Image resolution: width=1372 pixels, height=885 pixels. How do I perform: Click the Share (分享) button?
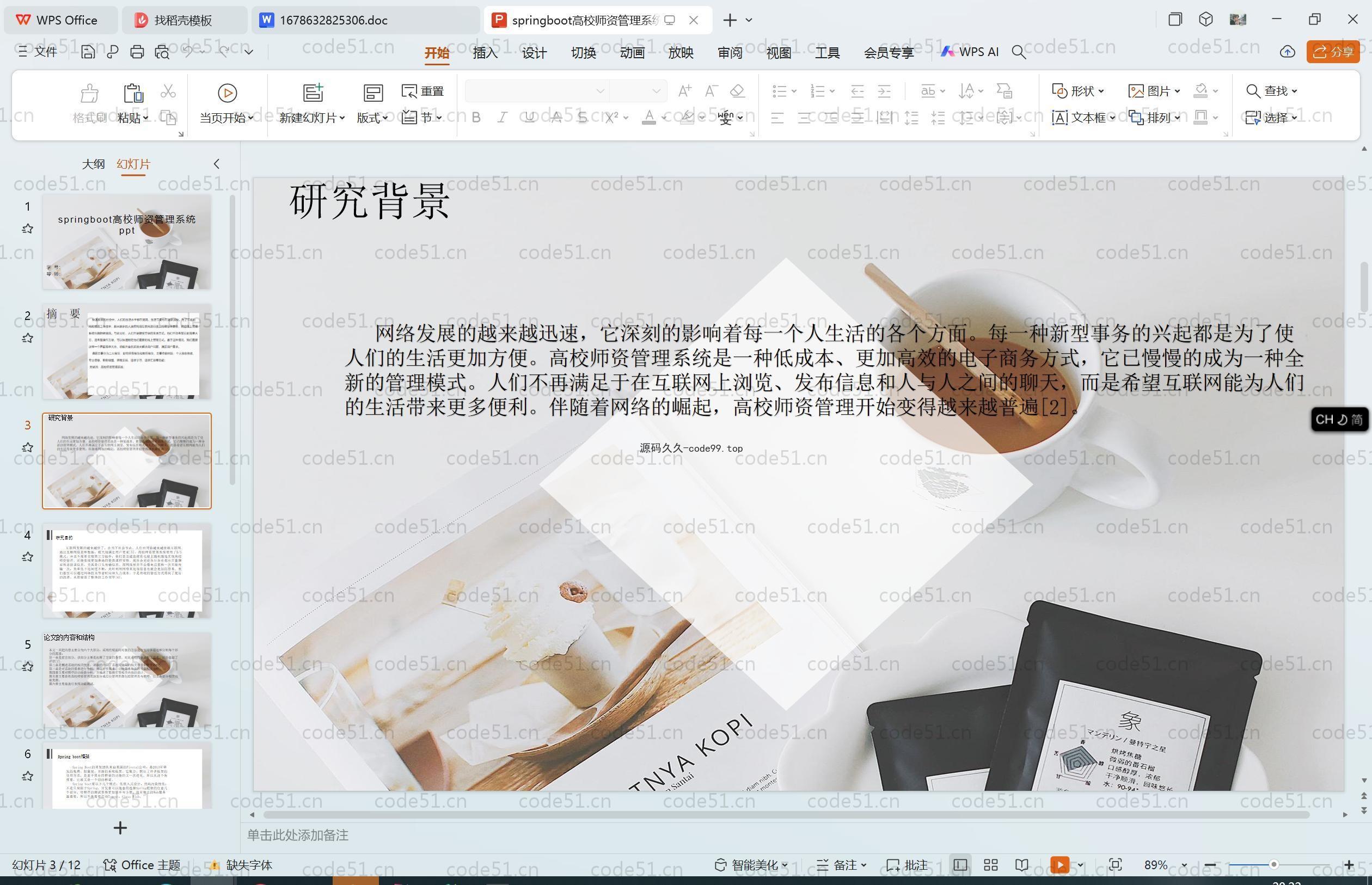tap(1333, 52)
